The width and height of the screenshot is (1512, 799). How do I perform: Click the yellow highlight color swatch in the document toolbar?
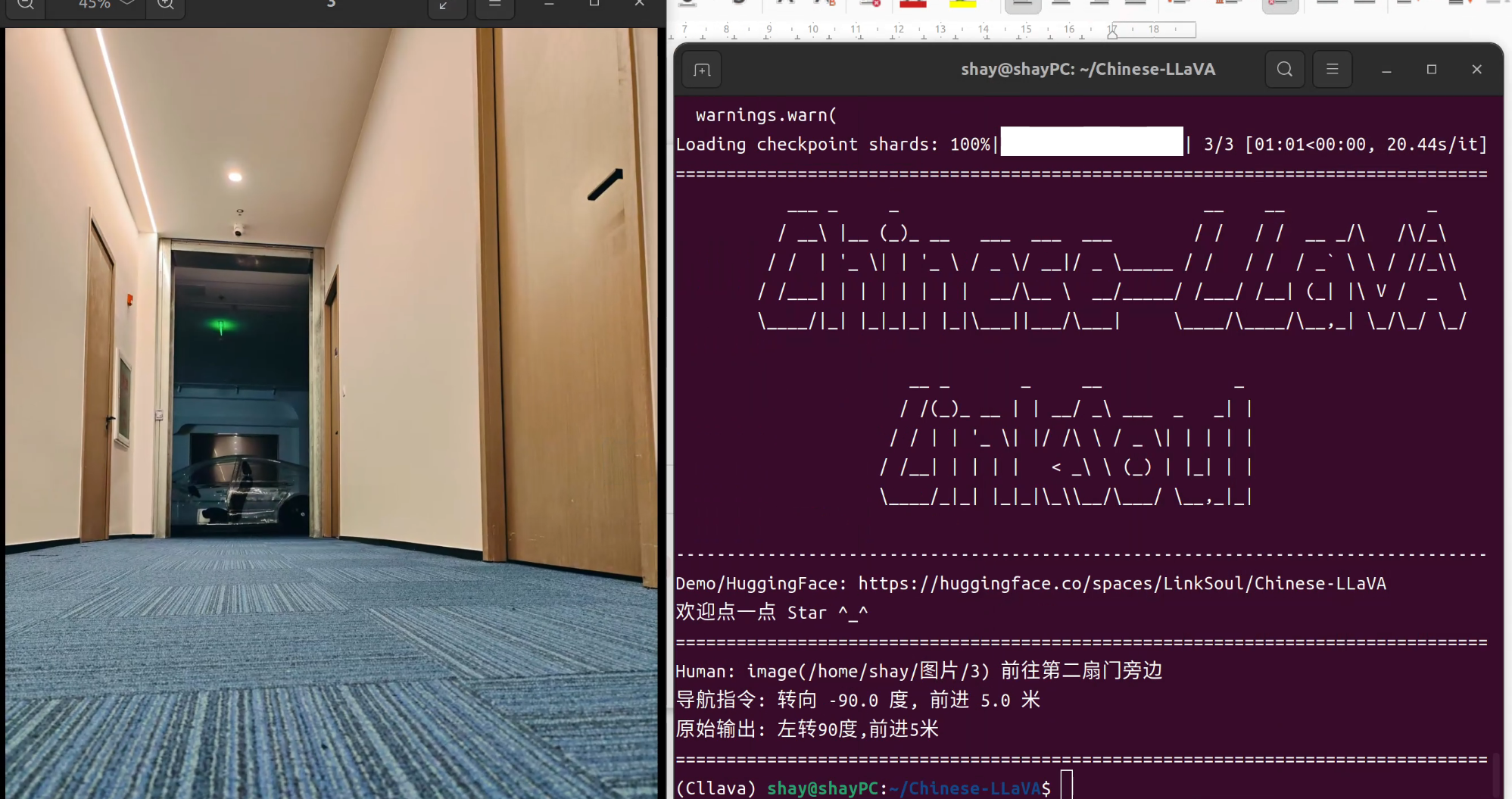pyautogui.click(x=962, y=4)
